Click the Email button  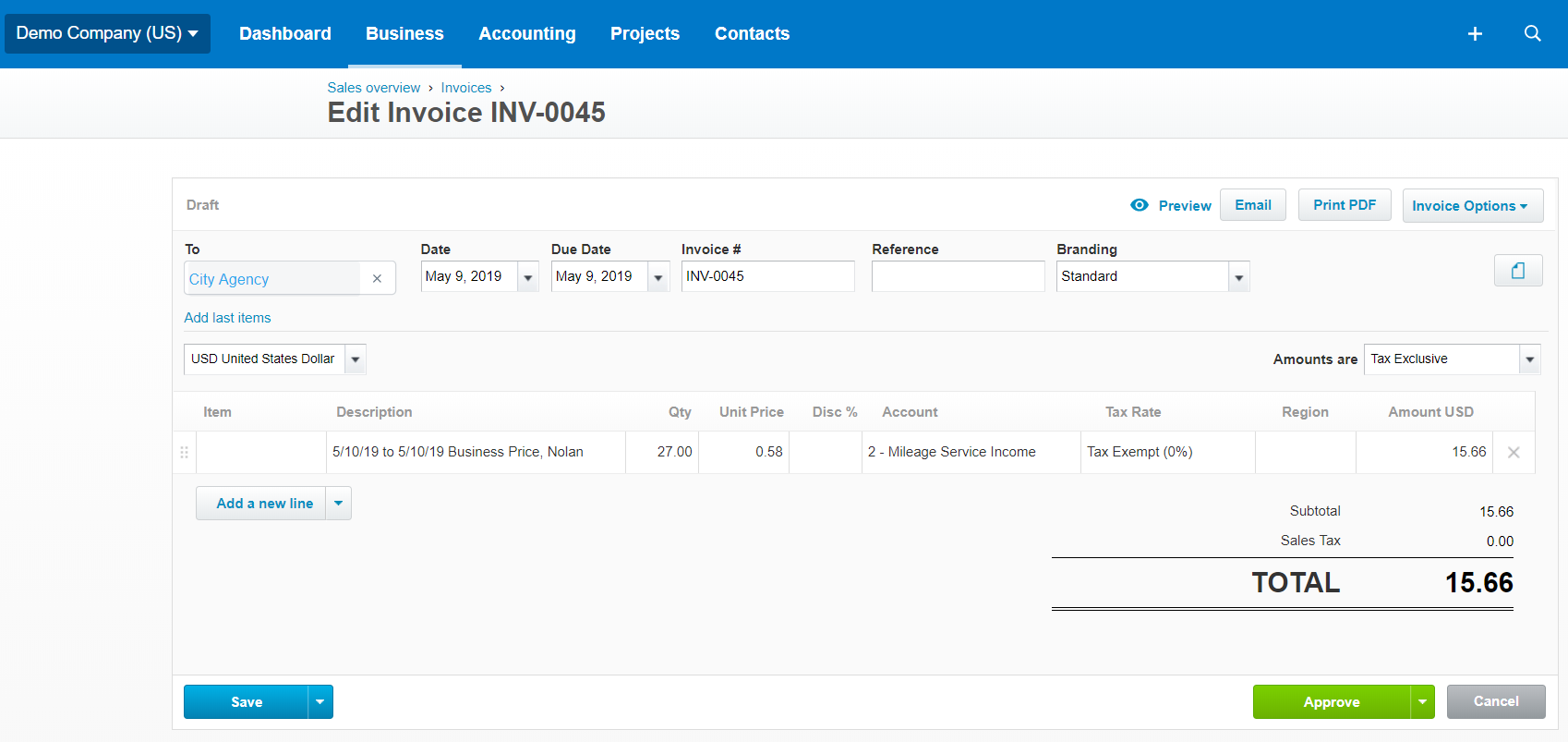coord(1253,205)
